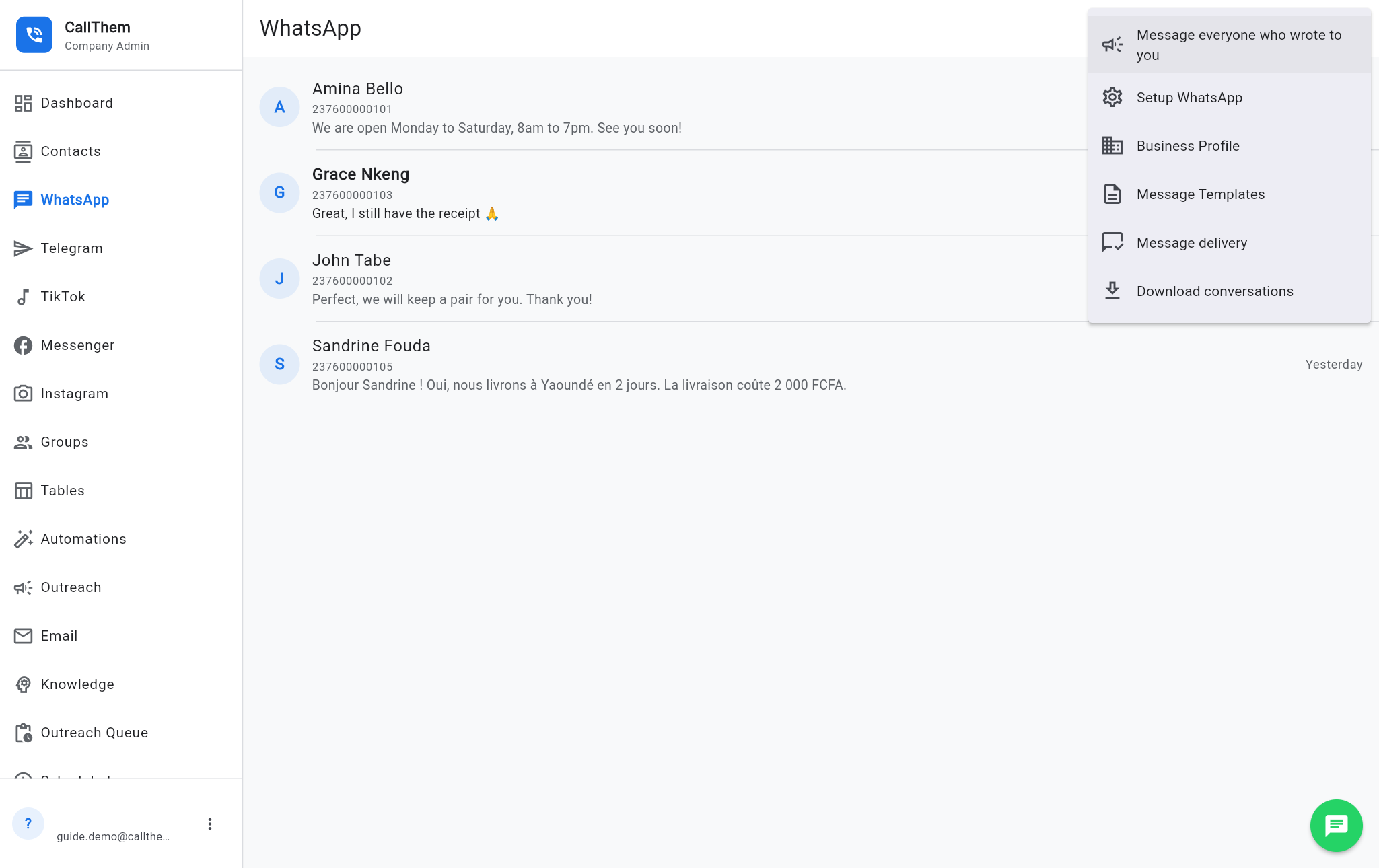
Task: Click John Tabe's avatar letter J
Action: pyautogui.click(x=279, y=279)
